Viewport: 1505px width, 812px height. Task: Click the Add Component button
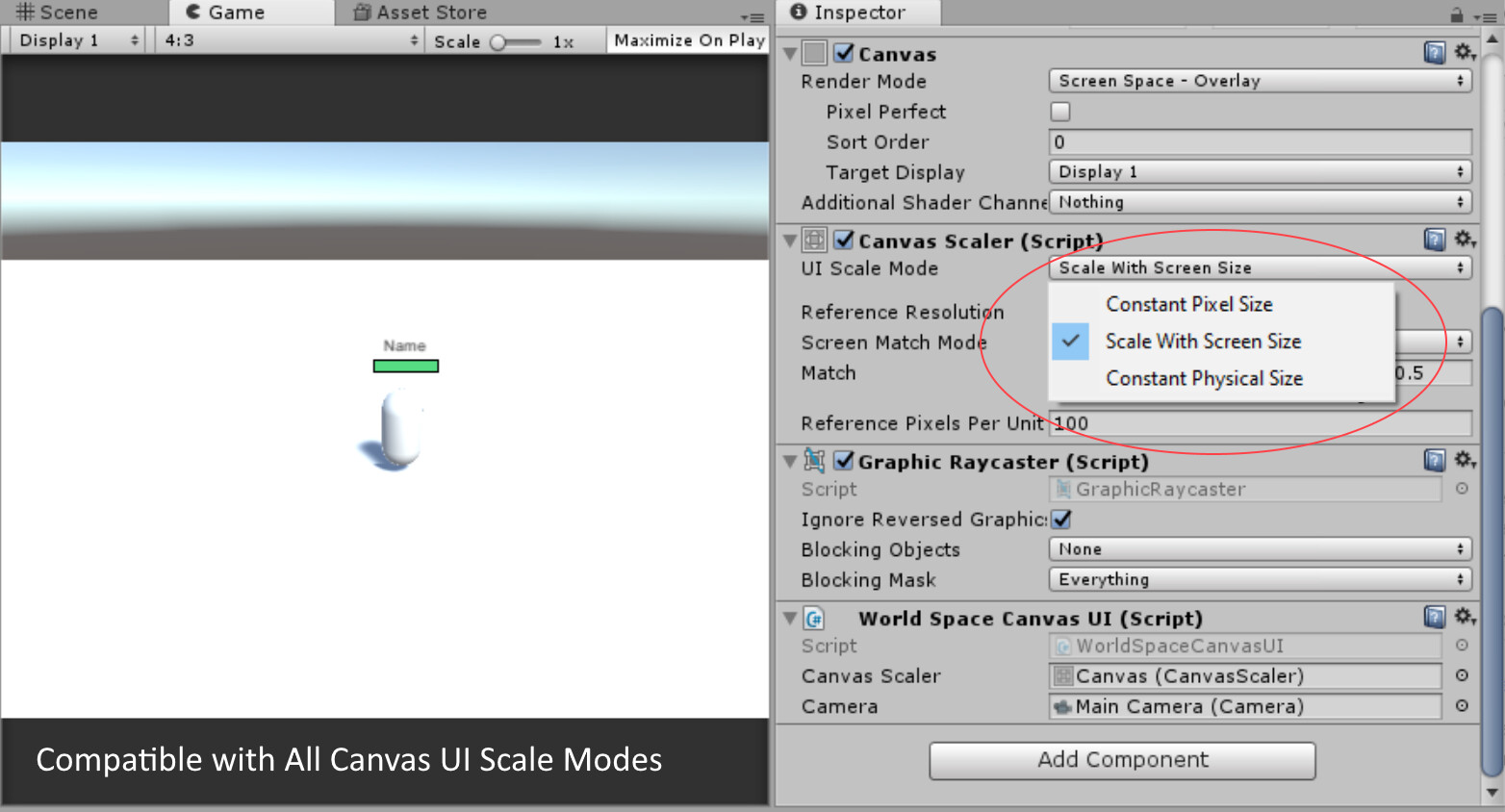click(1121, 760)
